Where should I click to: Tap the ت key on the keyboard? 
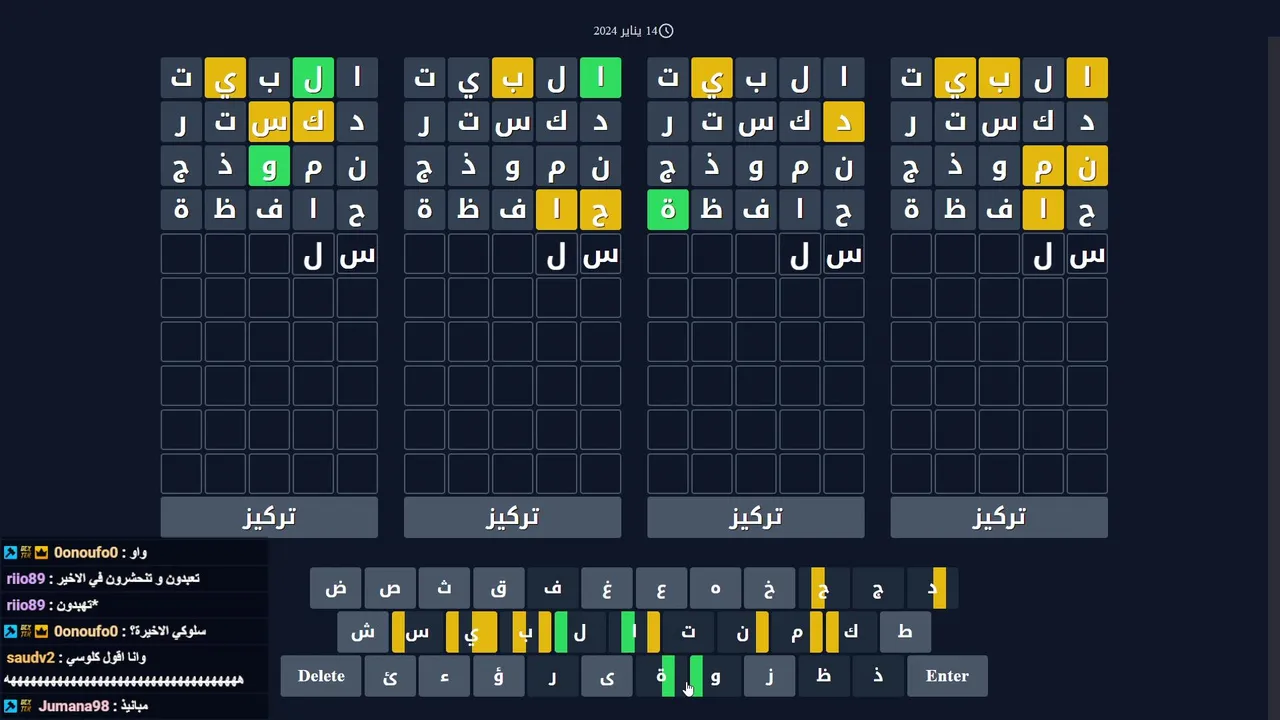(687, 632)
